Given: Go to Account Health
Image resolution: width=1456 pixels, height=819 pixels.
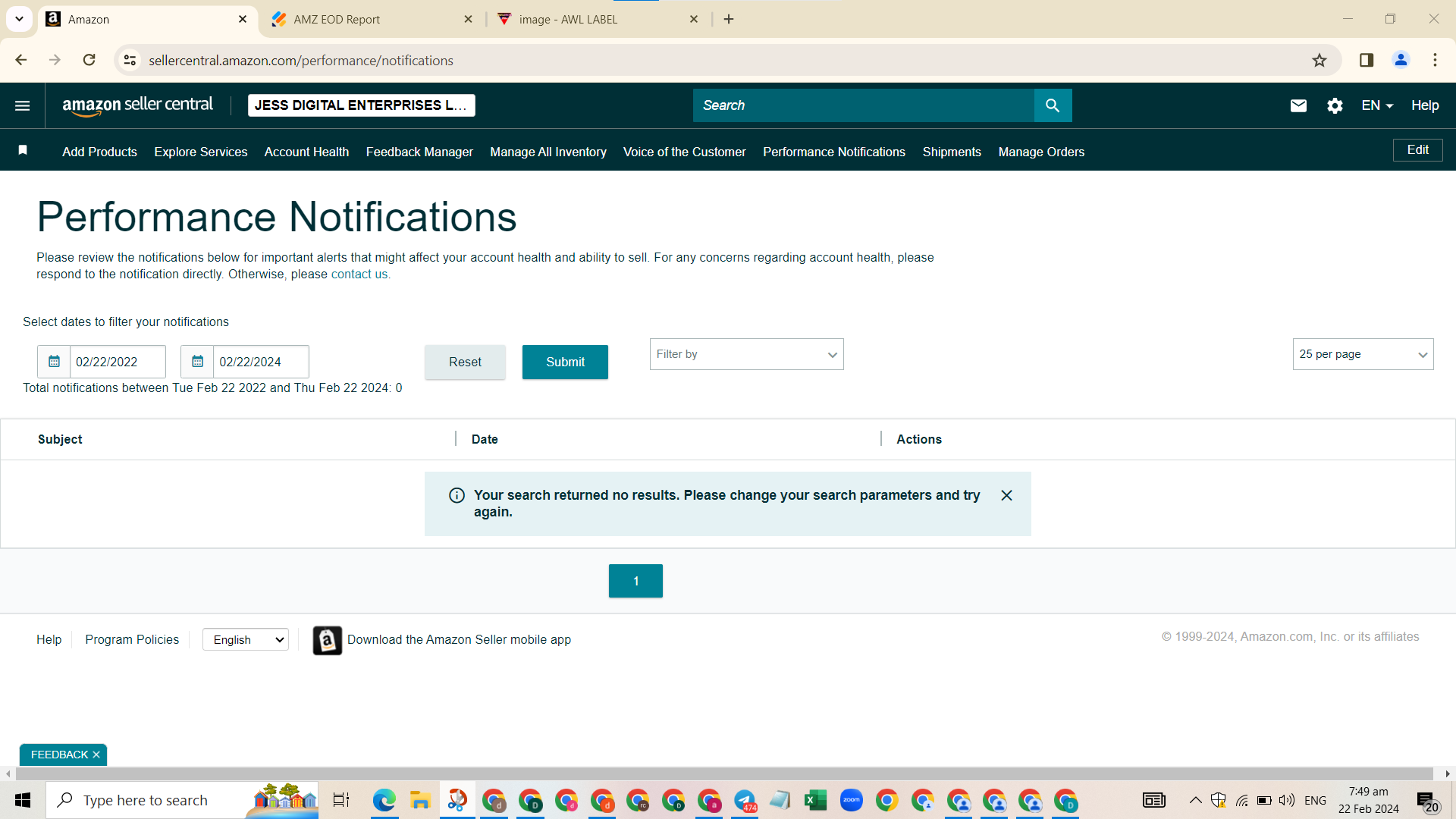Looking at the screenshot, I should (x=306, y=152).
